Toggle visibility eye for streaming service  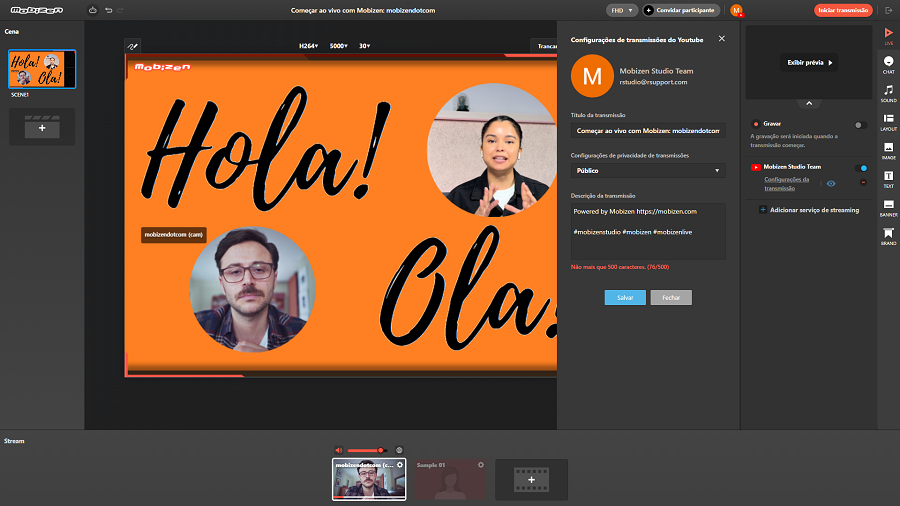pyautogui.click(x=831, y=184)
